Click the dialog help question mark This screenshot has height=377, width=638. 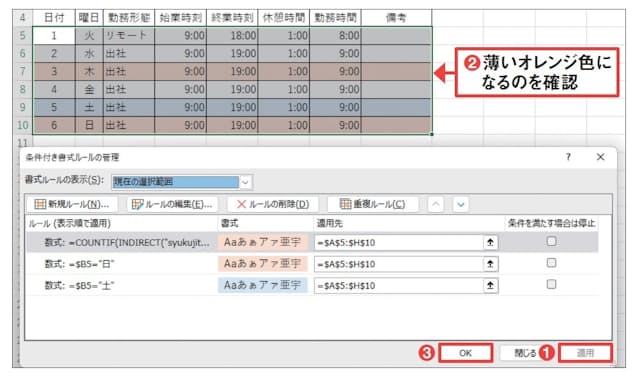[x=568, y=157]
